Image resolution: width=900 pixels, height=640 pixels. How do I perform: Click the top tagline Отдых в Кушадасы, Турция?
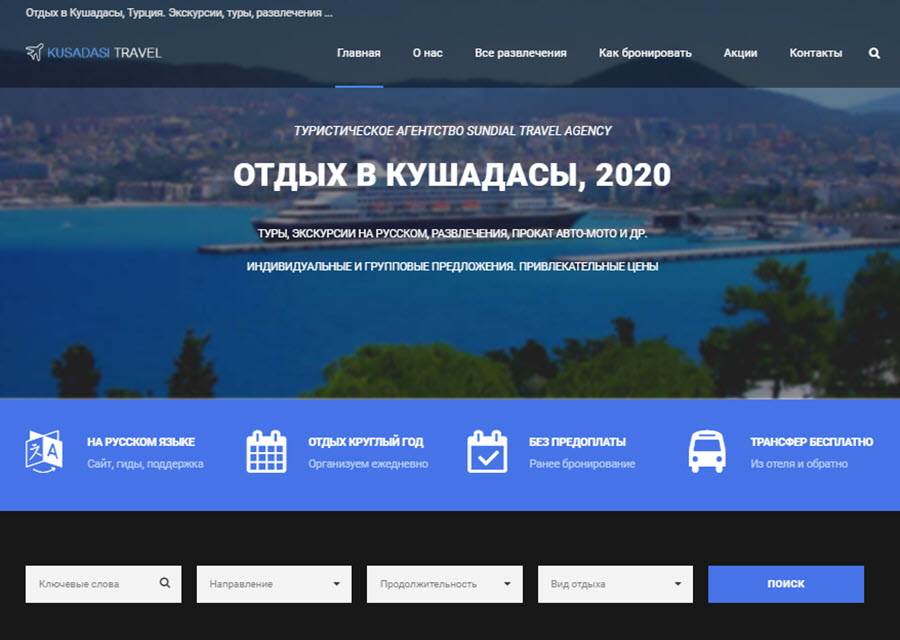tap(179, 13)
